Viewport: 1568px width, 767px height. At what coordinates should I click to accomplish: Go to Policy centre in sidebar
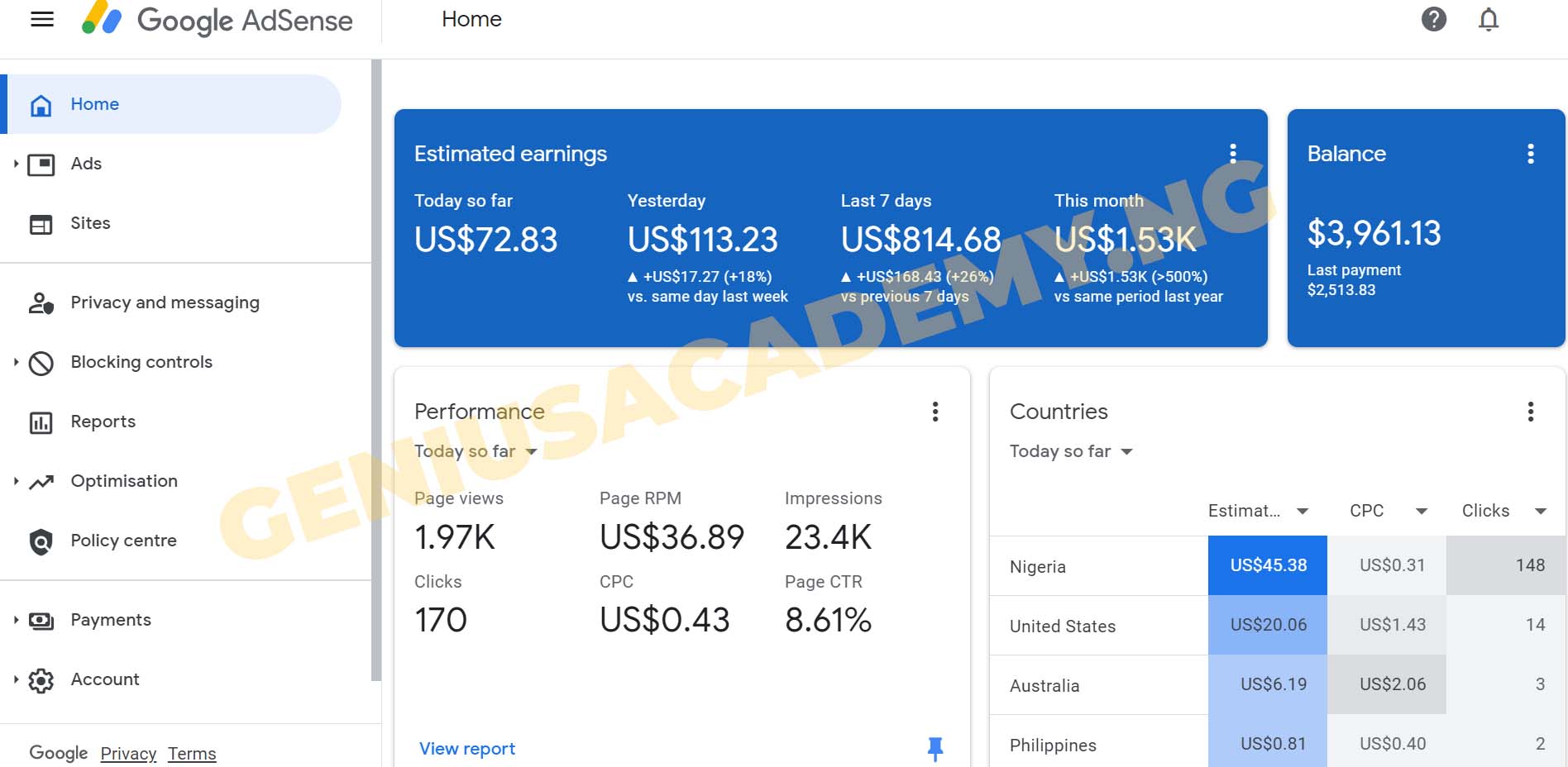pos(123,541)
